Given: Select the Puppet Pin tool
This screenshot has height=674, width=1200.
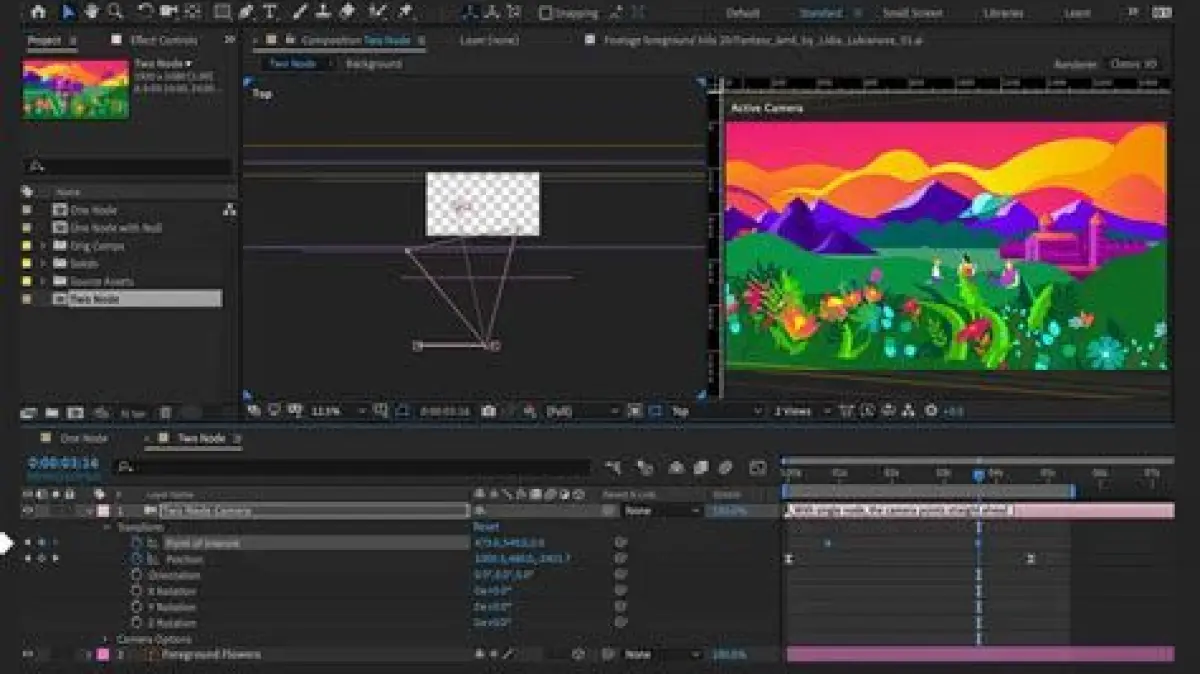Looking at the screenshot, I should [x=405, y=12].
